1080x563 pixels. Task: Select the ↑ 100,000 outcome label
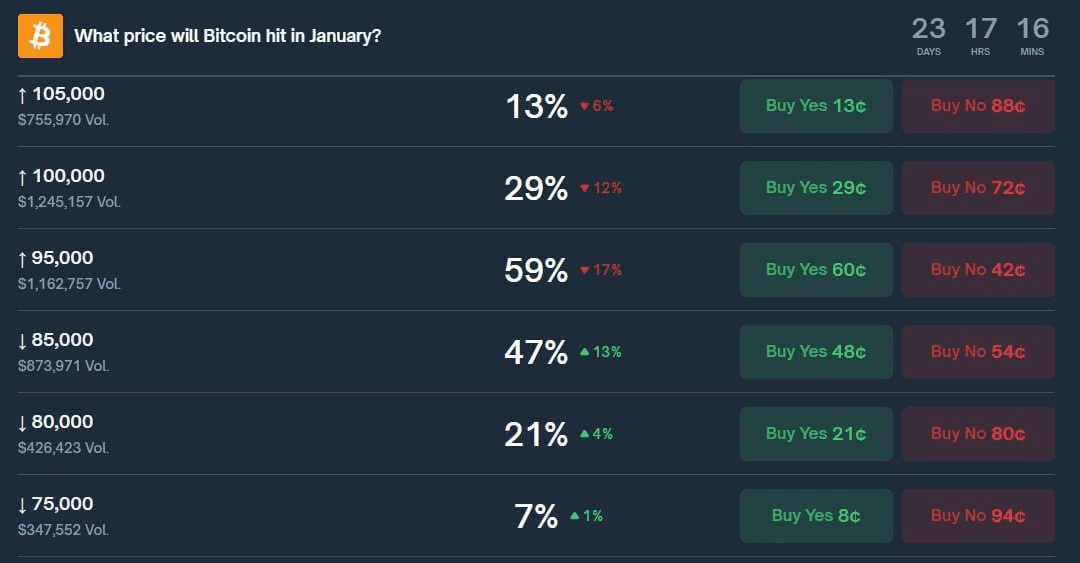(x=62, y=177)
